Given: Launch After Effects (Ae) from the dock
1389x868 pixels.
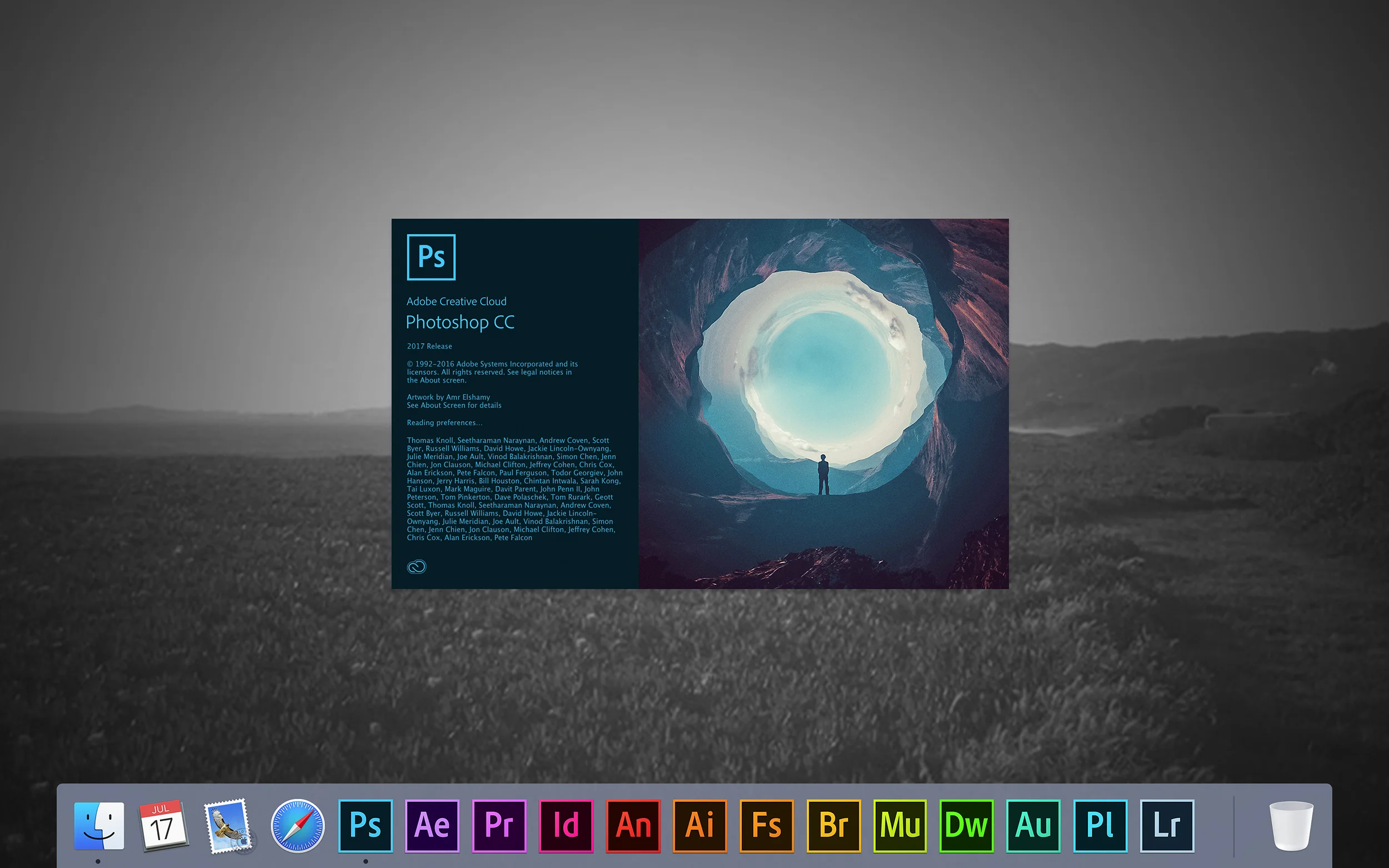Looking at the screenshot, I should (432, 826).
